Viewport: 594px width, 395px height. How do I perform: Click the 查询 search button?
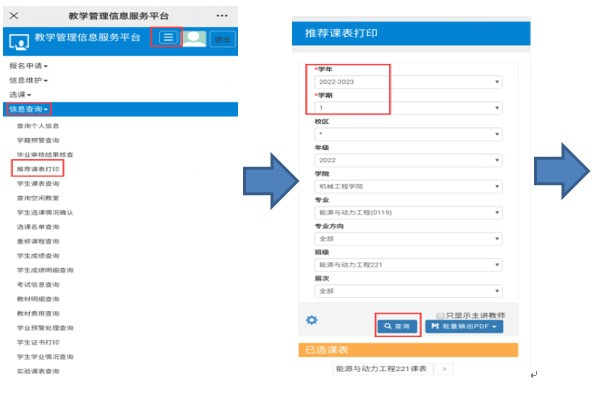[397, 326]
